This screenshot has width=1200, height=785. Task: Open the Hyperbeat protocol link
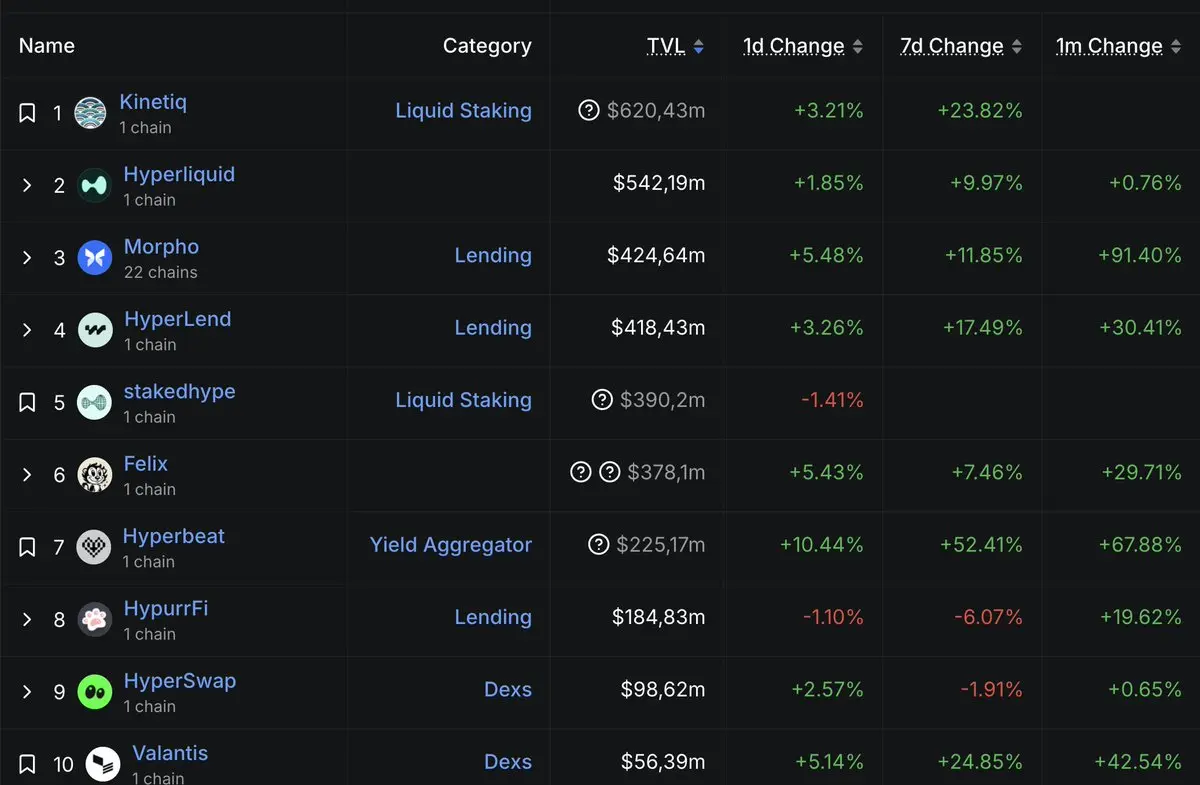coord(173,536)
